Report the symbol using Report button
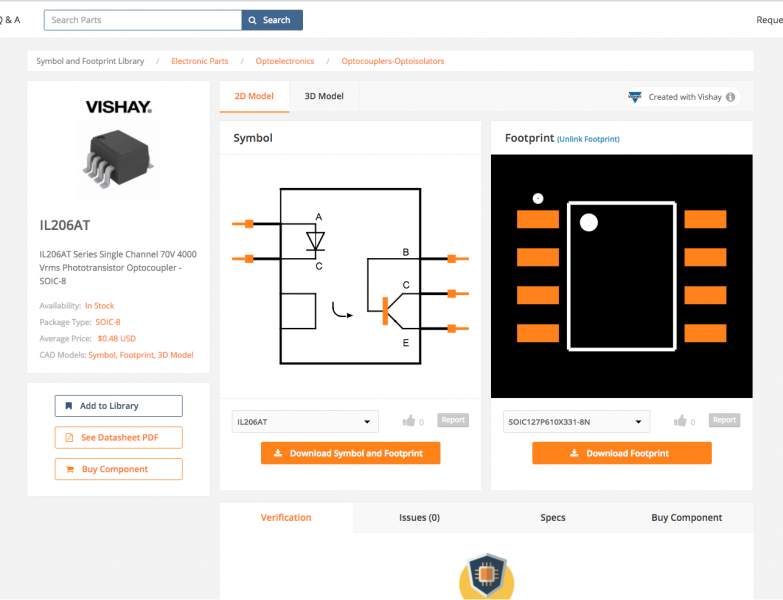The image size is (783, 600). (x=453, y=420)
